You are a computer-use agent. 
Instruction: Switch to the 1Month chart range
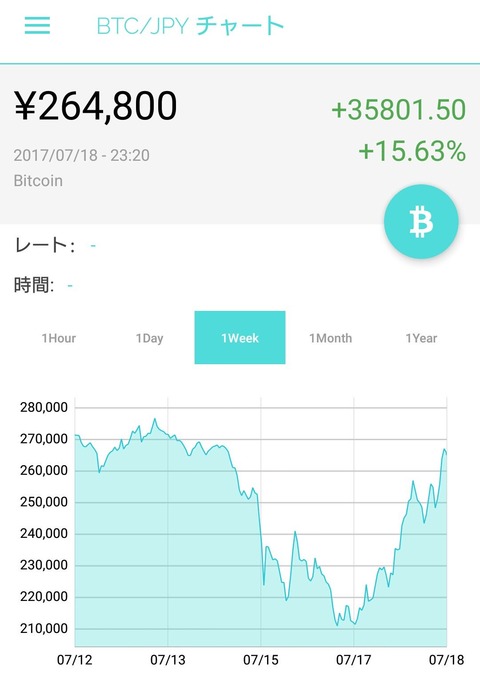[330, 338]
